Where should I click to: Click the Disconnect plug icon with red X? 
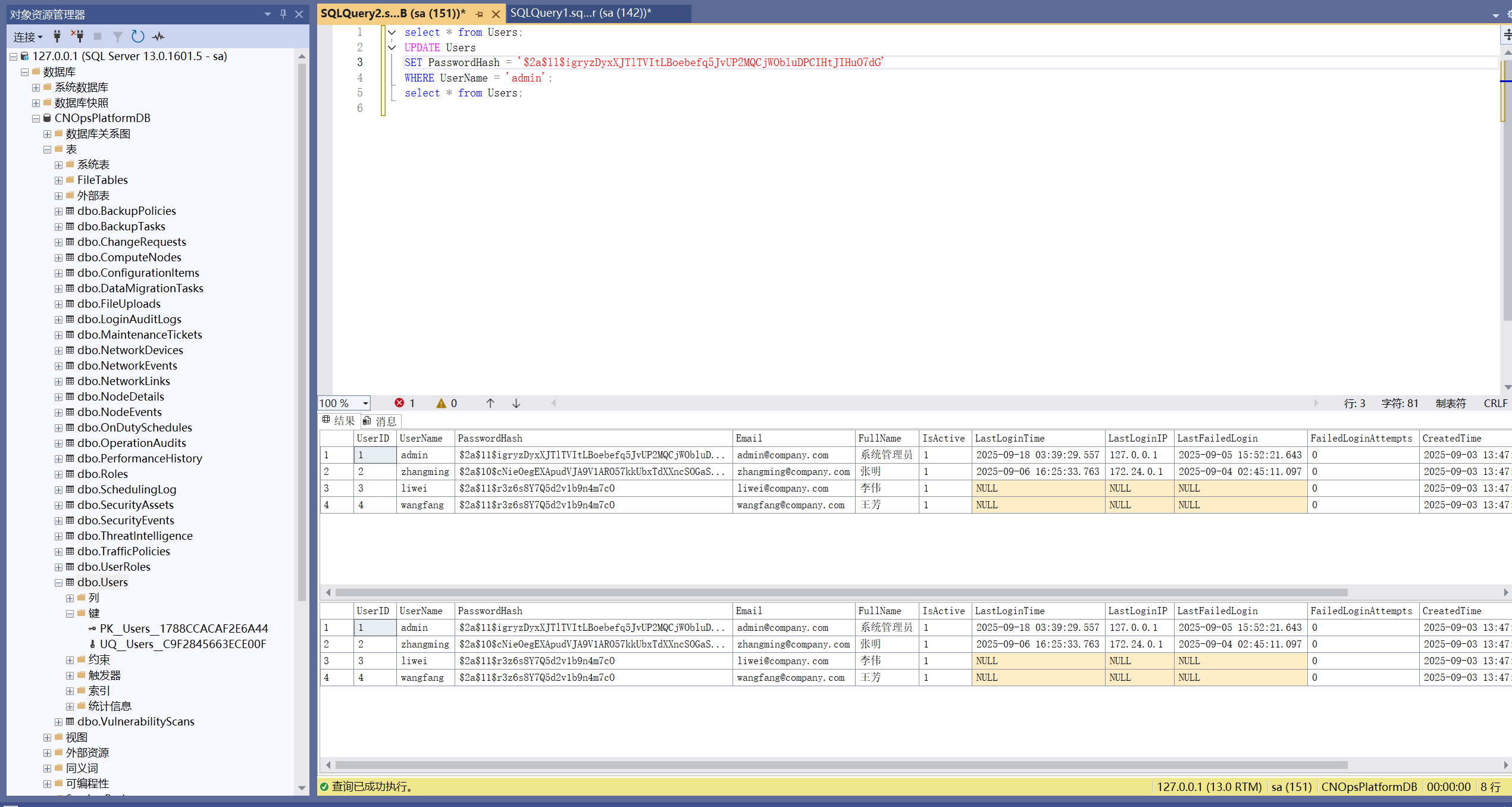(77, 37)
